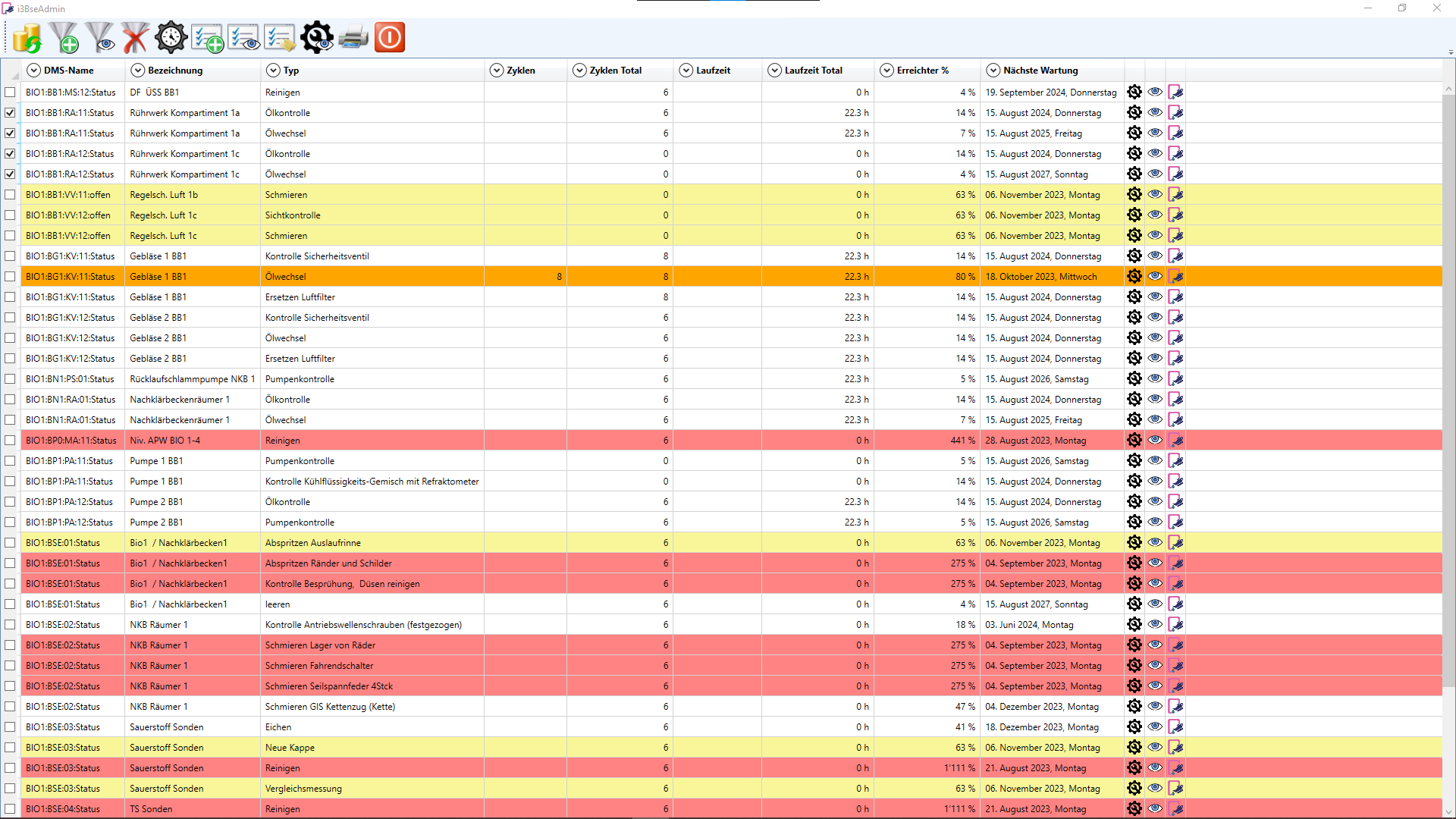This screenshot has width=1456, height=819.
Task: Click the add checklist icon with plus
Action: pyautogui.click(x=207, y=37)
